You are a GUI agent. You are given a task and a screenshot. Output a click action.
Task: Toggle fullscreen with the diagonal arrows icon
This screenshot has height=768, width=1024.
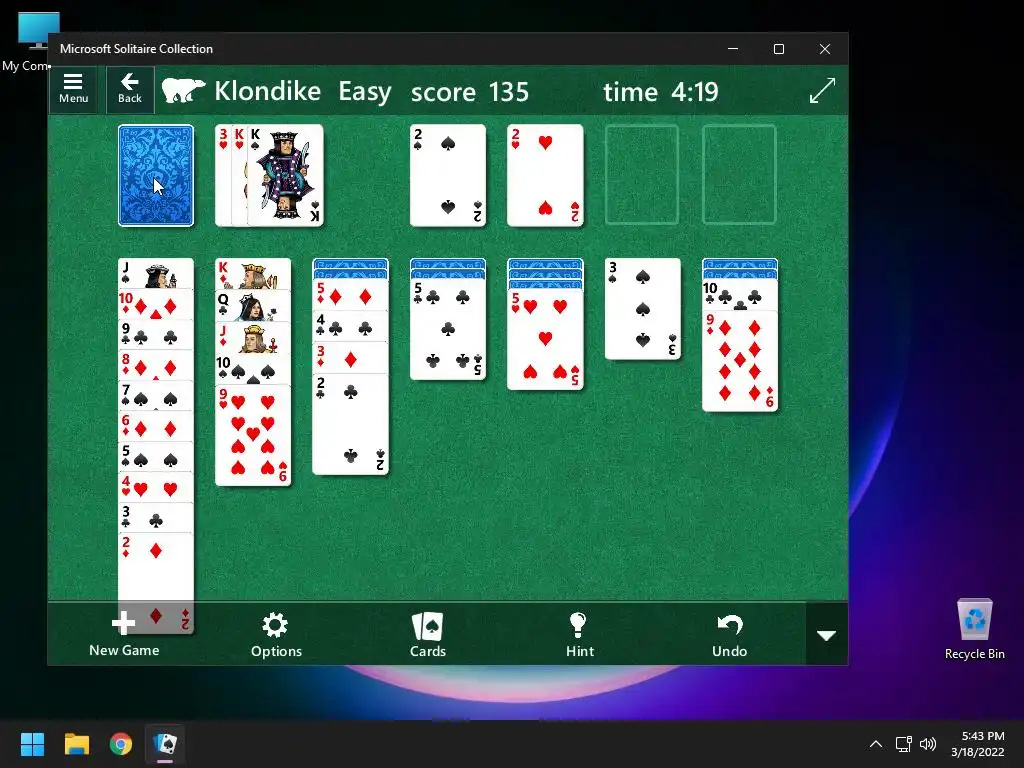pos(822,90)
